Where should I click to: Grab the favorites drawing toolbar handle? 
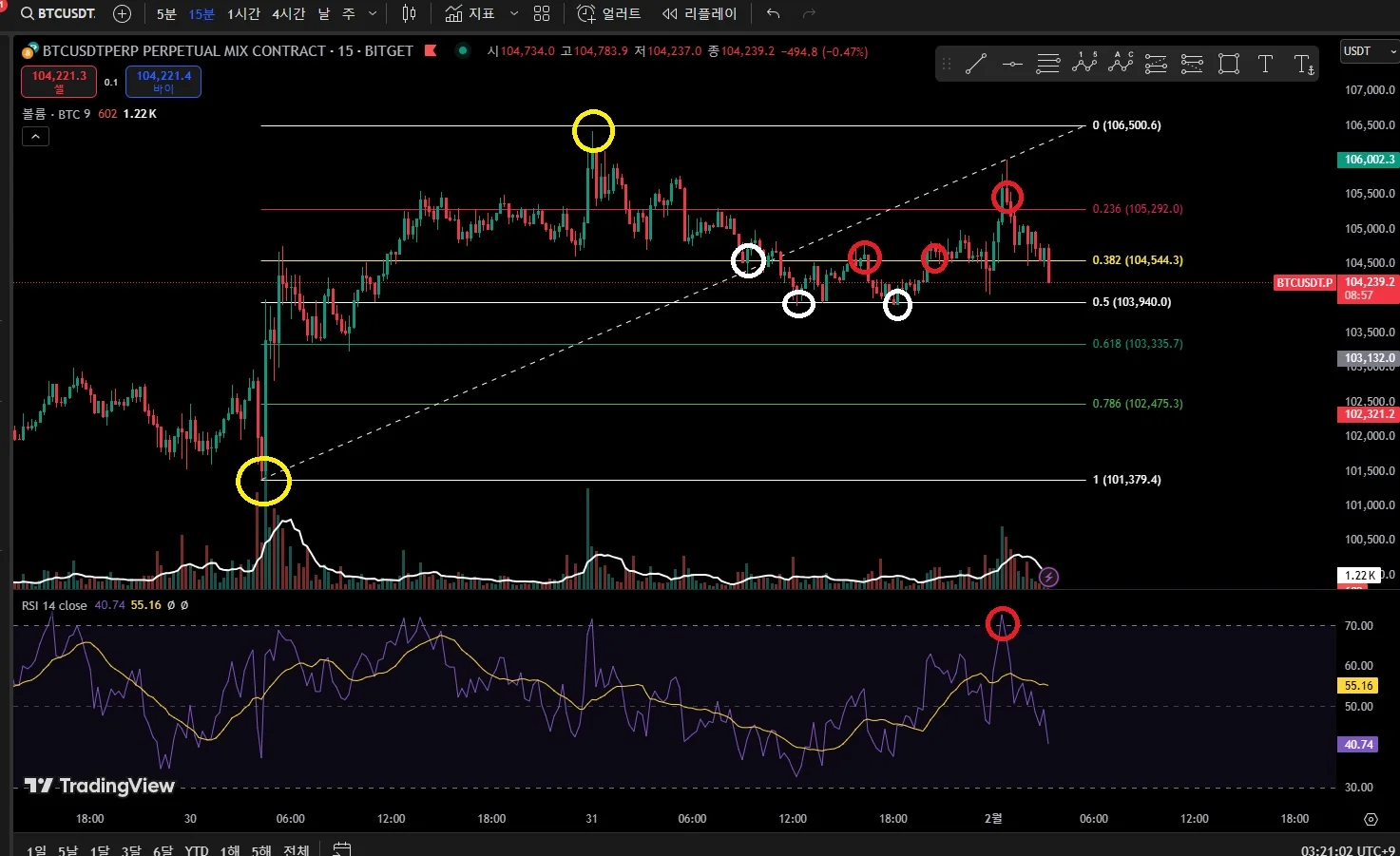[x=947, y=64]
